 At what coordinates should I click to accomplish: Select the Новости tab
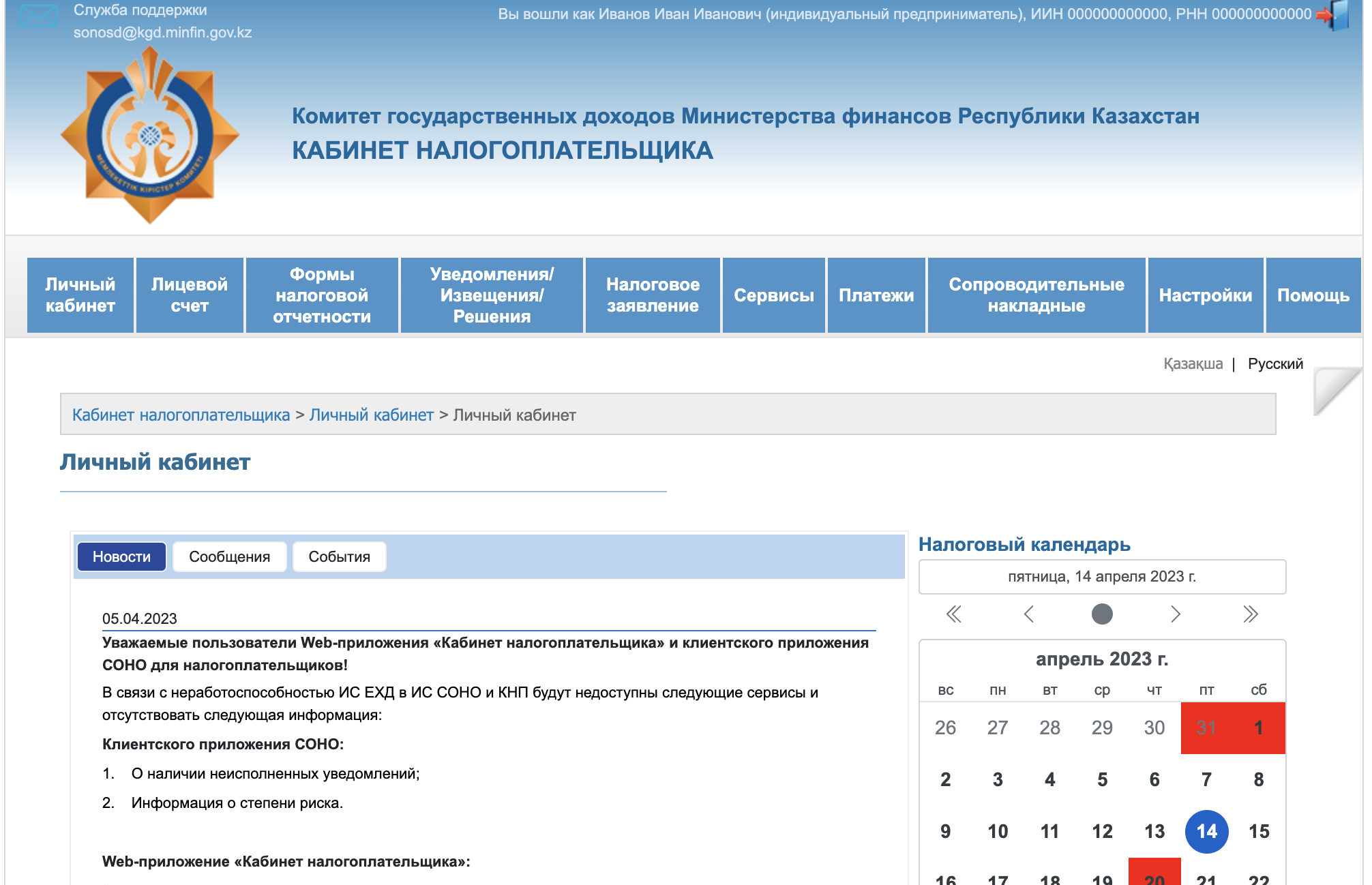click(121, 557)
